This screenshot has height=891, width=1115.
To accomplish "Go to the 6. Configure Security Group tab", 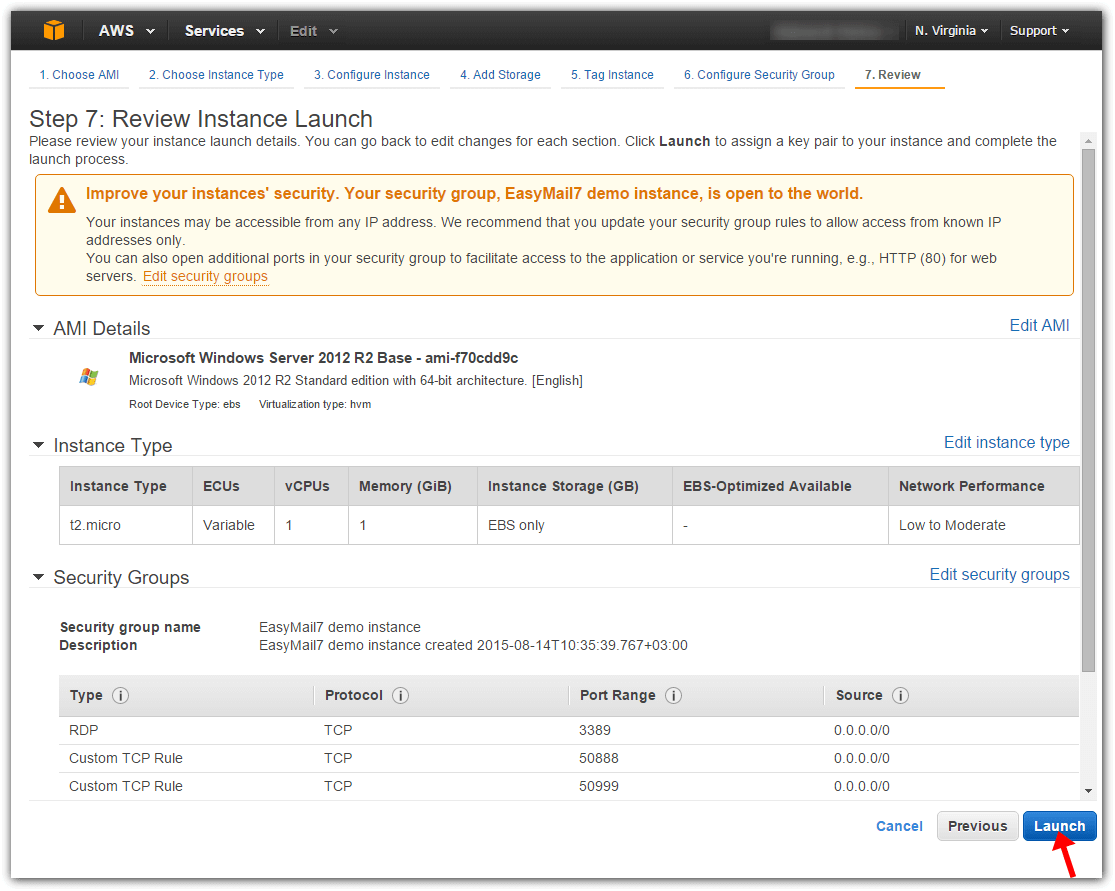I will pos(759,75).
